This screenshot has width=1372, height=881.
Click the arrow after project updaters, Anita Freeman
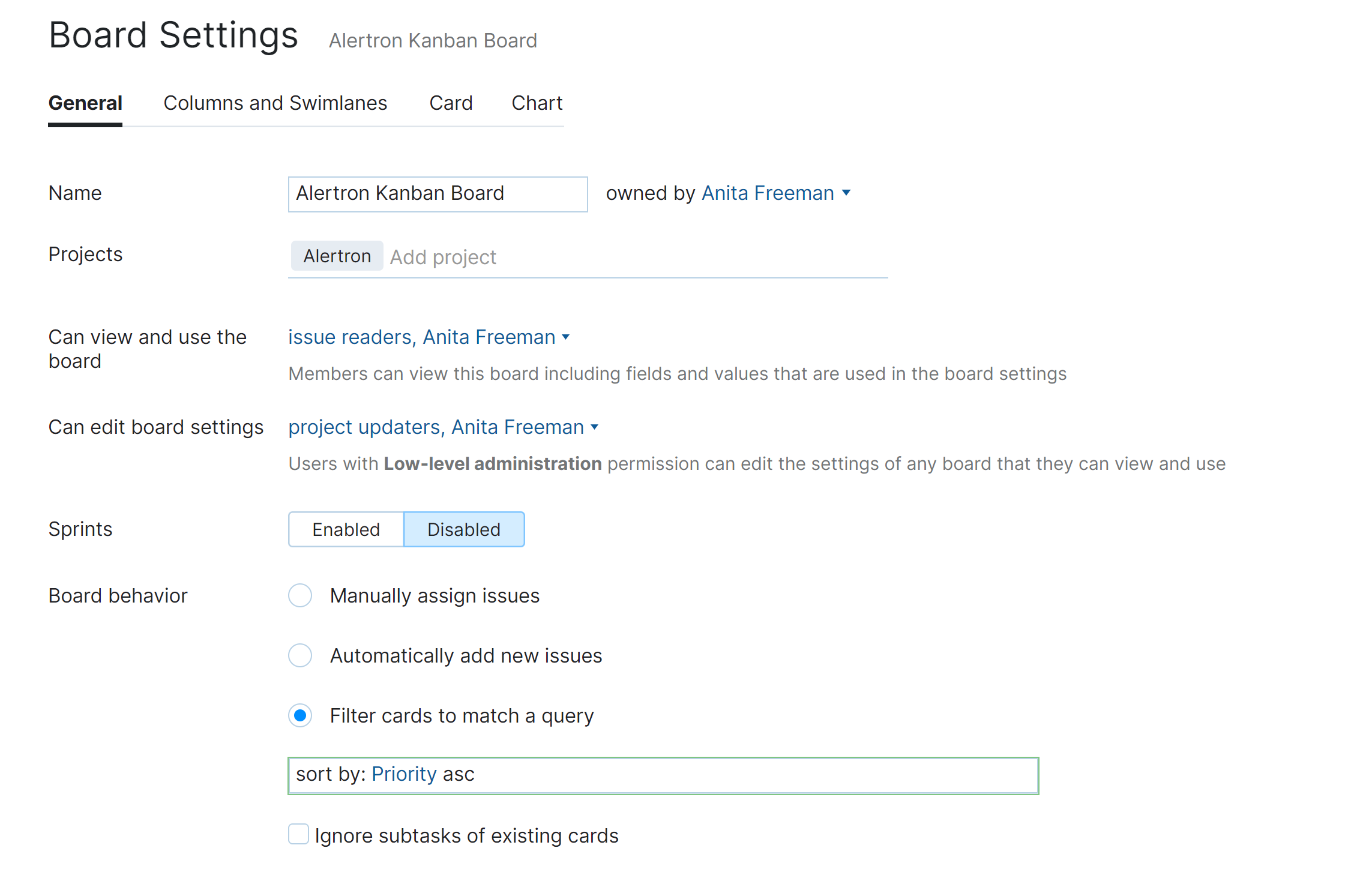coord(595,428)
